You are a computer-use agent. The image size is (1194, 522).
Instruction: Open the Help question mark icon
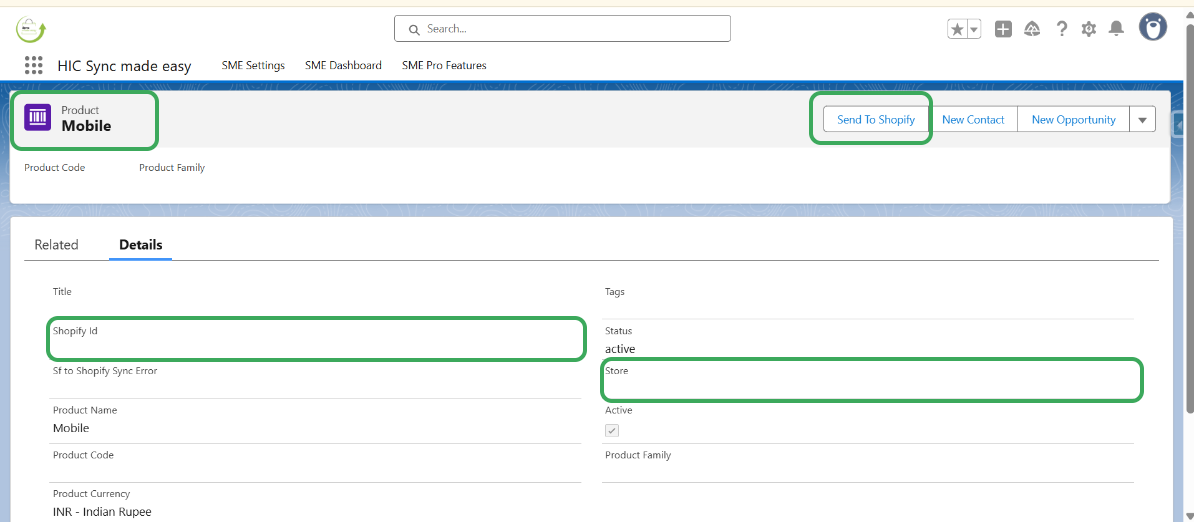tap(1062, 29)
